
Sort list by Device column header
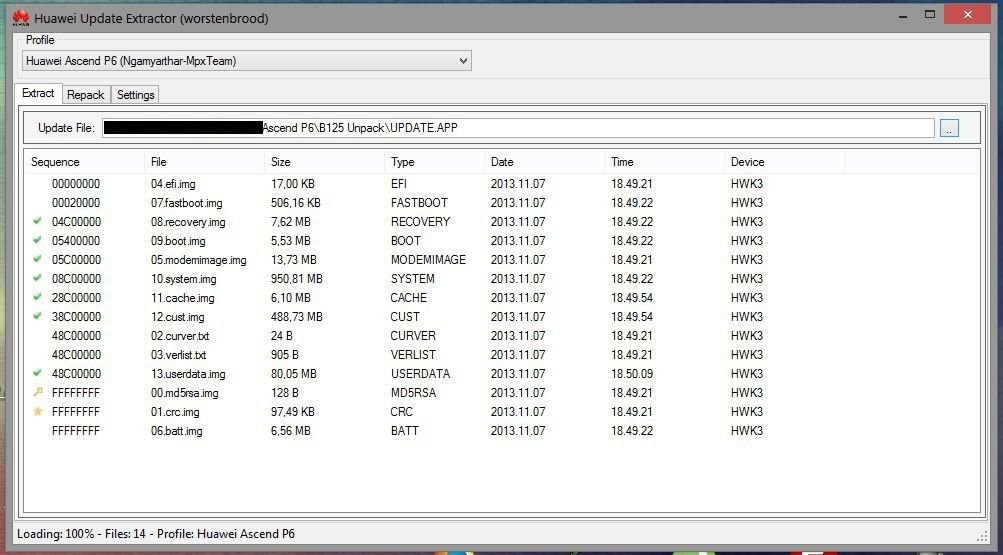pyautogui.click(x=784, y=162)
